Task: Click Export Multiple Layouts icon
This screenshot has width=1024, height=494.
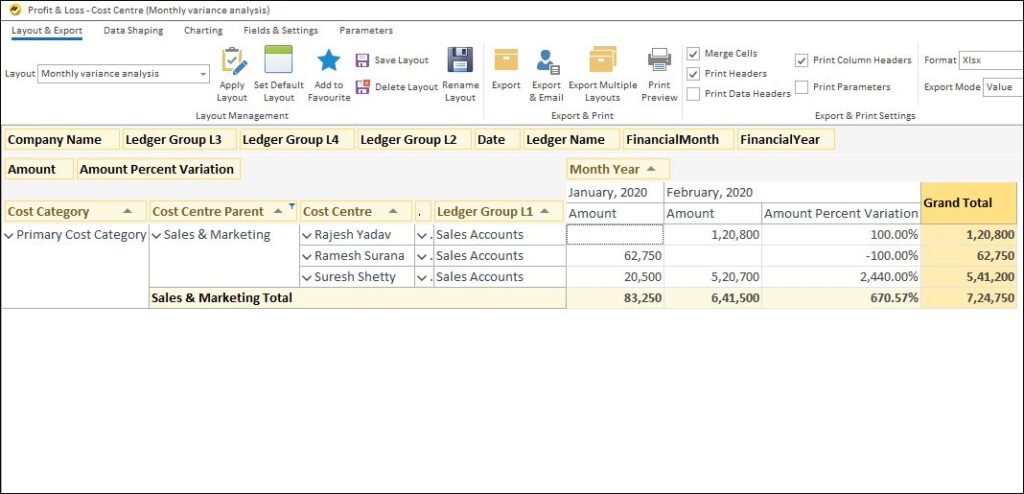Action: click(602, 61)
